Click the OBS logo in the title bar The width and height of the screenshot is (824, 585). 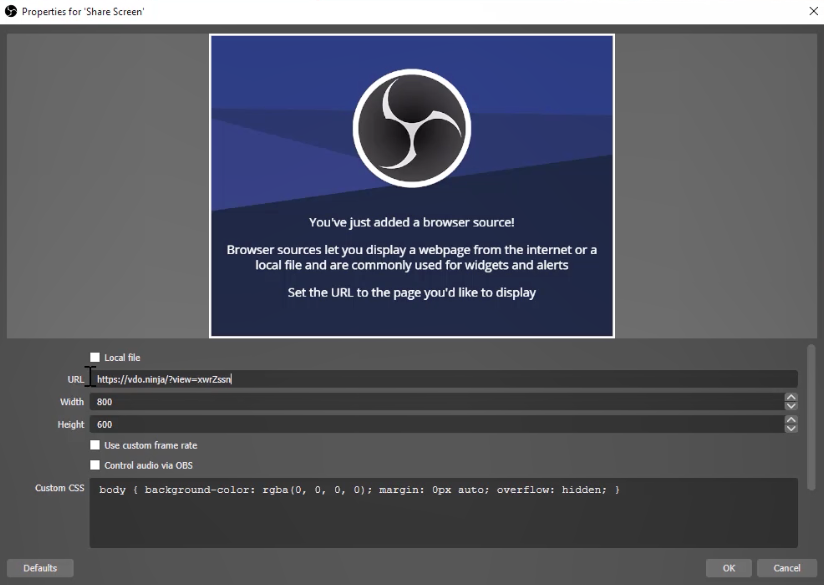(x=11, y=11)
